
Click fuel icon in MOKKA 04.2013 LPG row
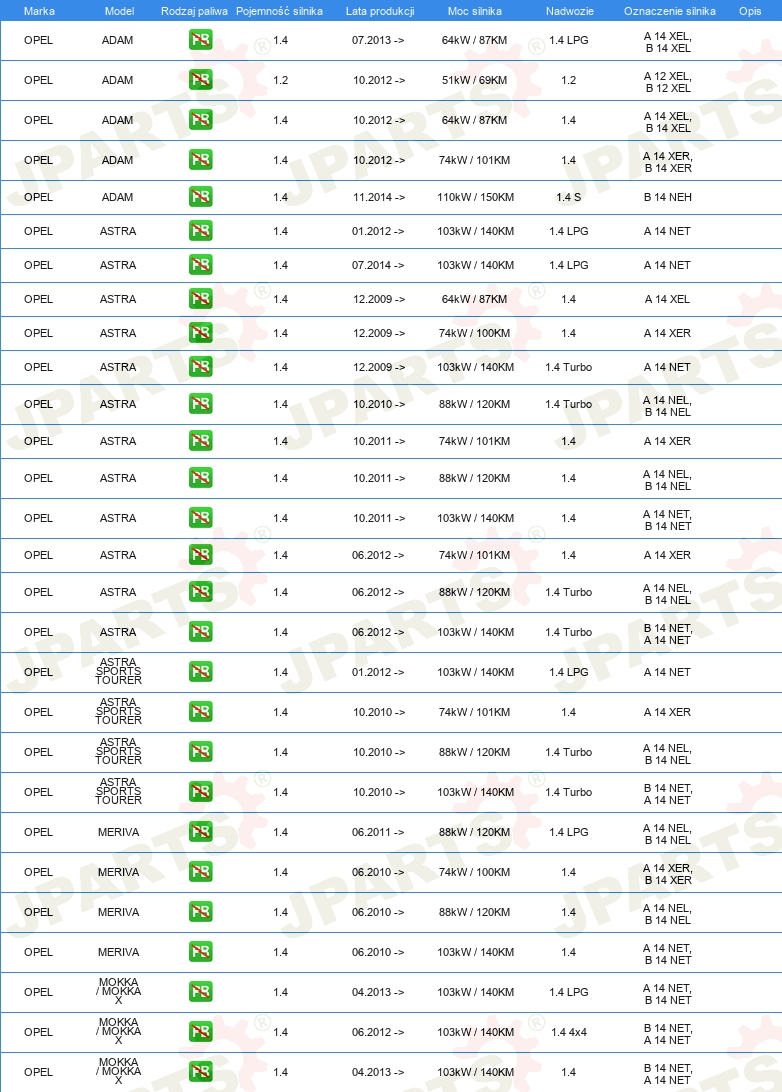[201, 992]
